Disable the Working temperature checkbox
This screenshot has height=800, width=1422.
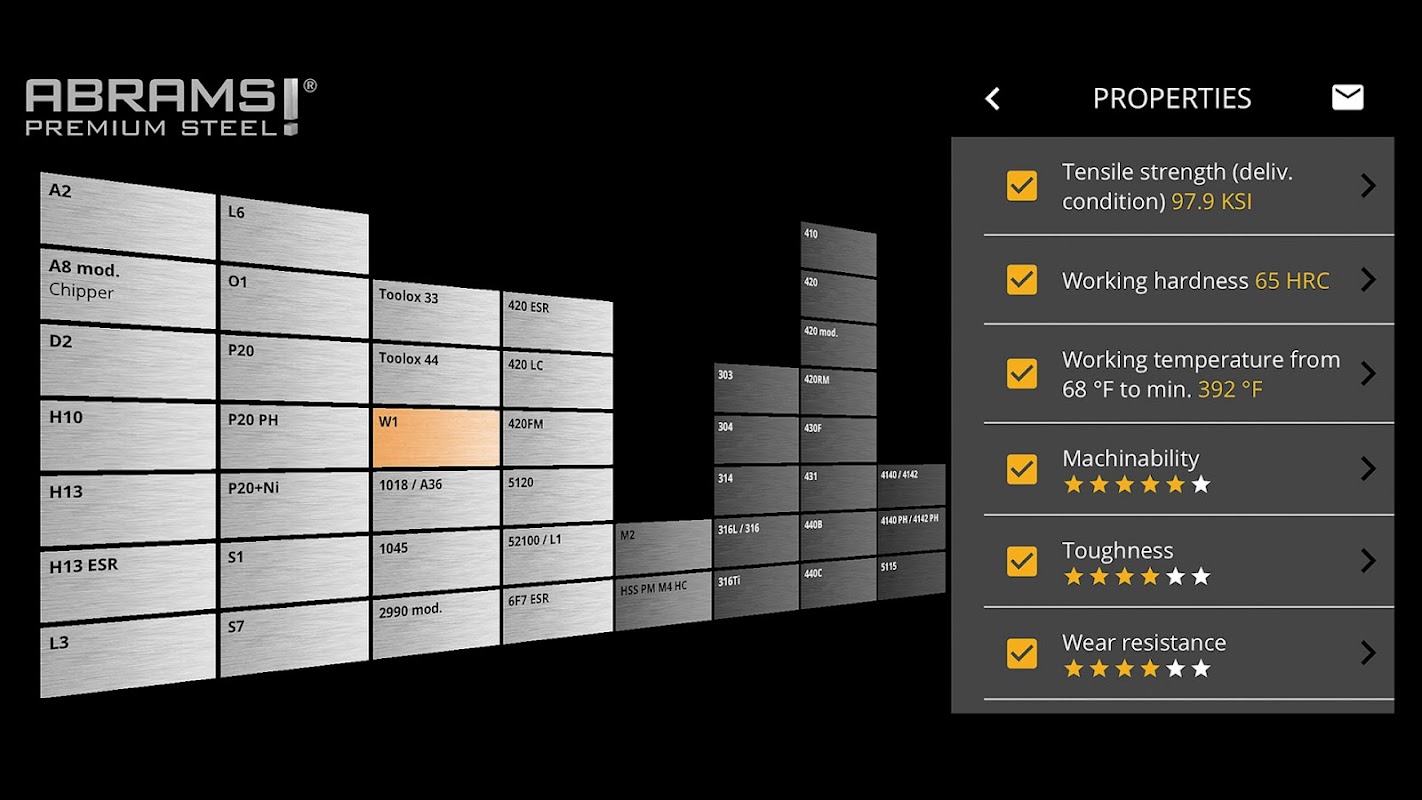point(1021,373)
